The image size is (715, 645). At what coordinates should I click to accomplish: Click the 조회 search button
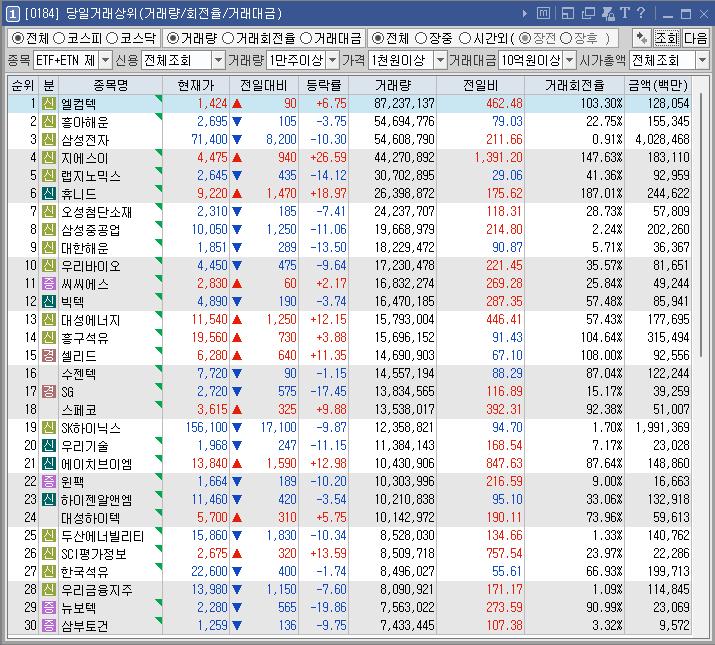[x=666, y=38]
